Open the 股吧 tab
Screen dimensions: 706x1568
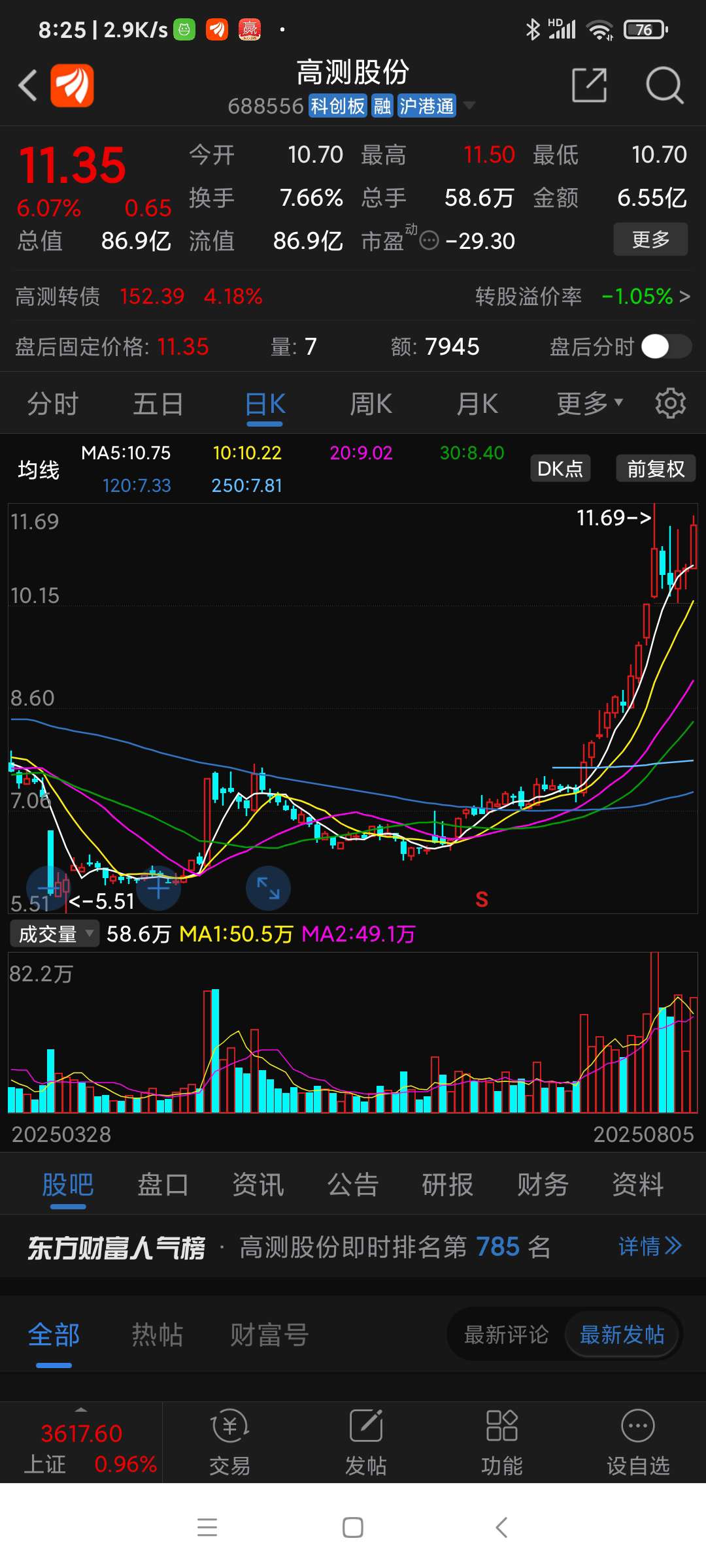[x=68, y=1184]
